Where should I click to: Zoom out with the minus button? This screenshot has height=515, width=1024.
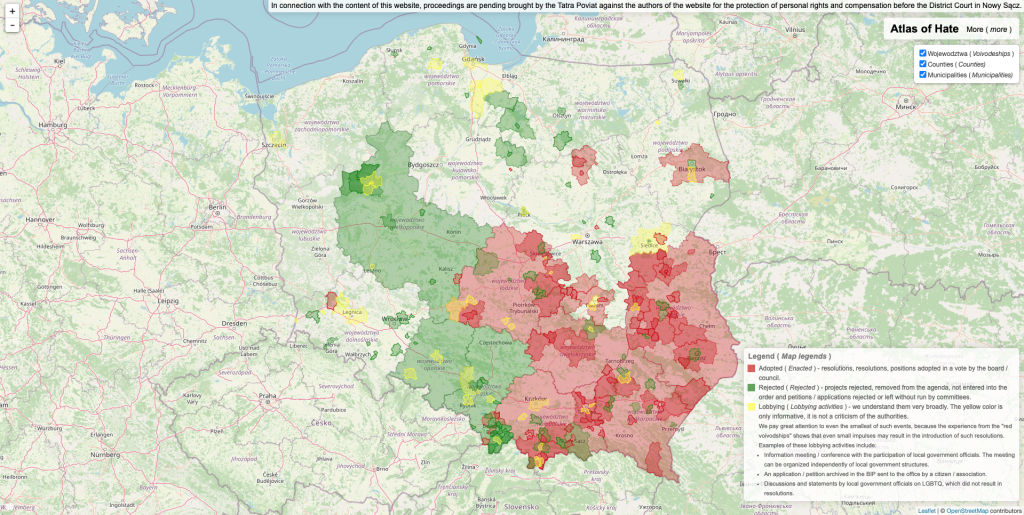tap(12, 25)
